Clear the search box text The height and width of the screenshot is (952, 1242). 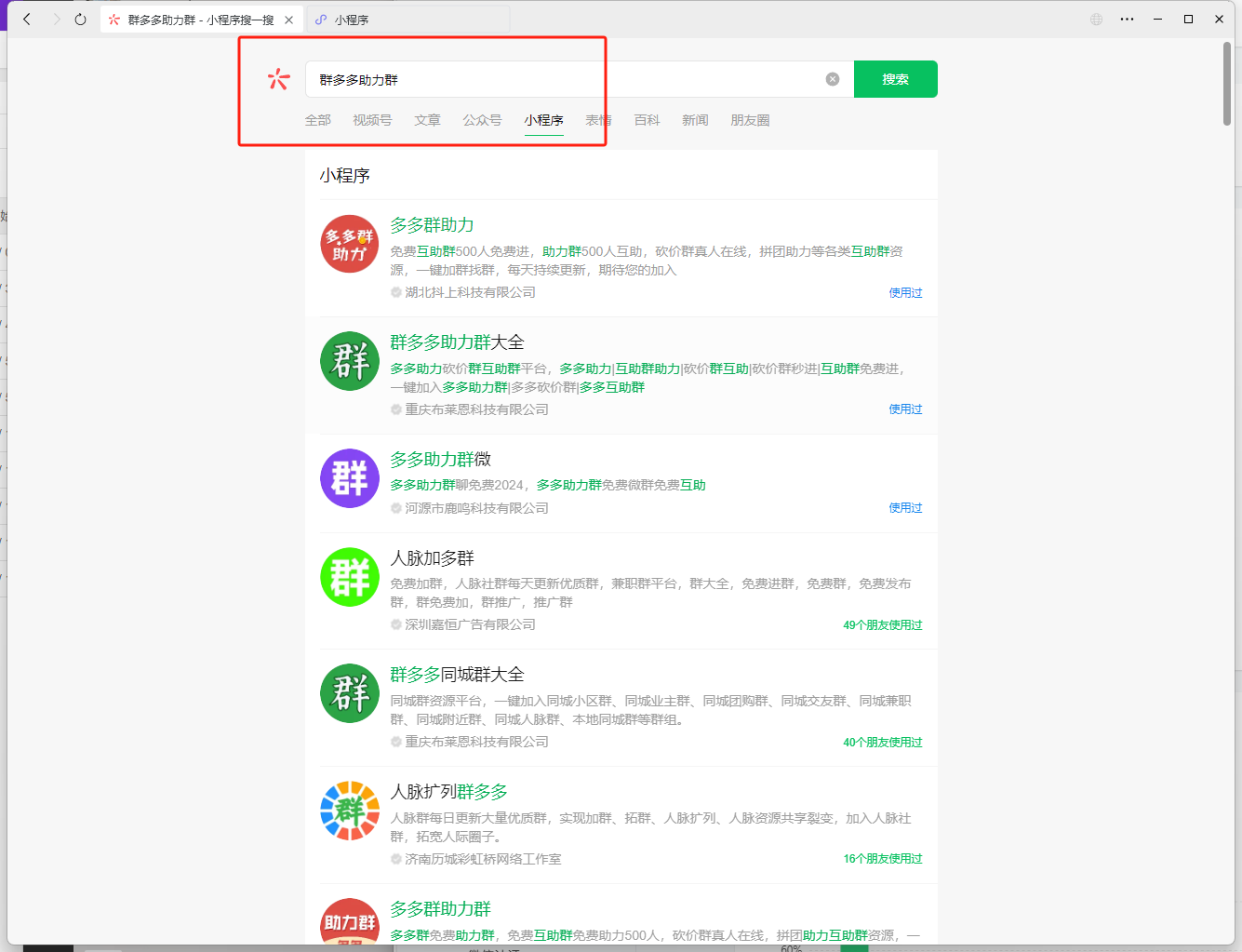(x=833, y=79)
